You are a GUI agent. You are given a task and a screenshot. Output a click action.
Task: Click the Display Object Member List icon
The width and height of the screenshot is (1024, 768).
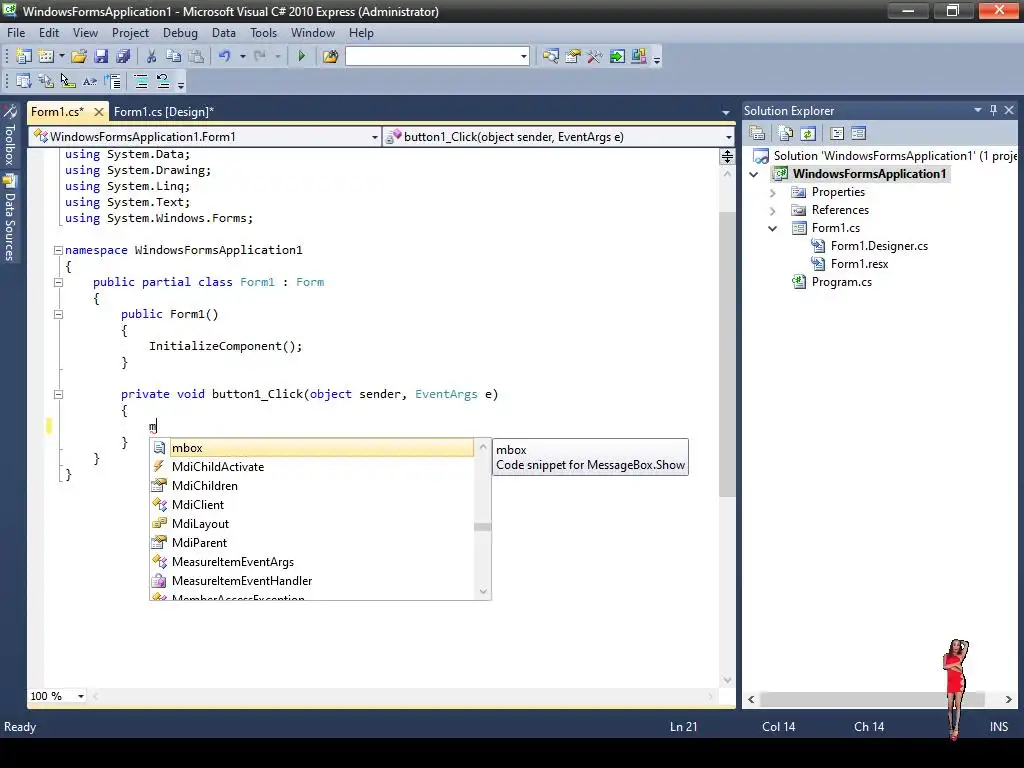(24, 81)
